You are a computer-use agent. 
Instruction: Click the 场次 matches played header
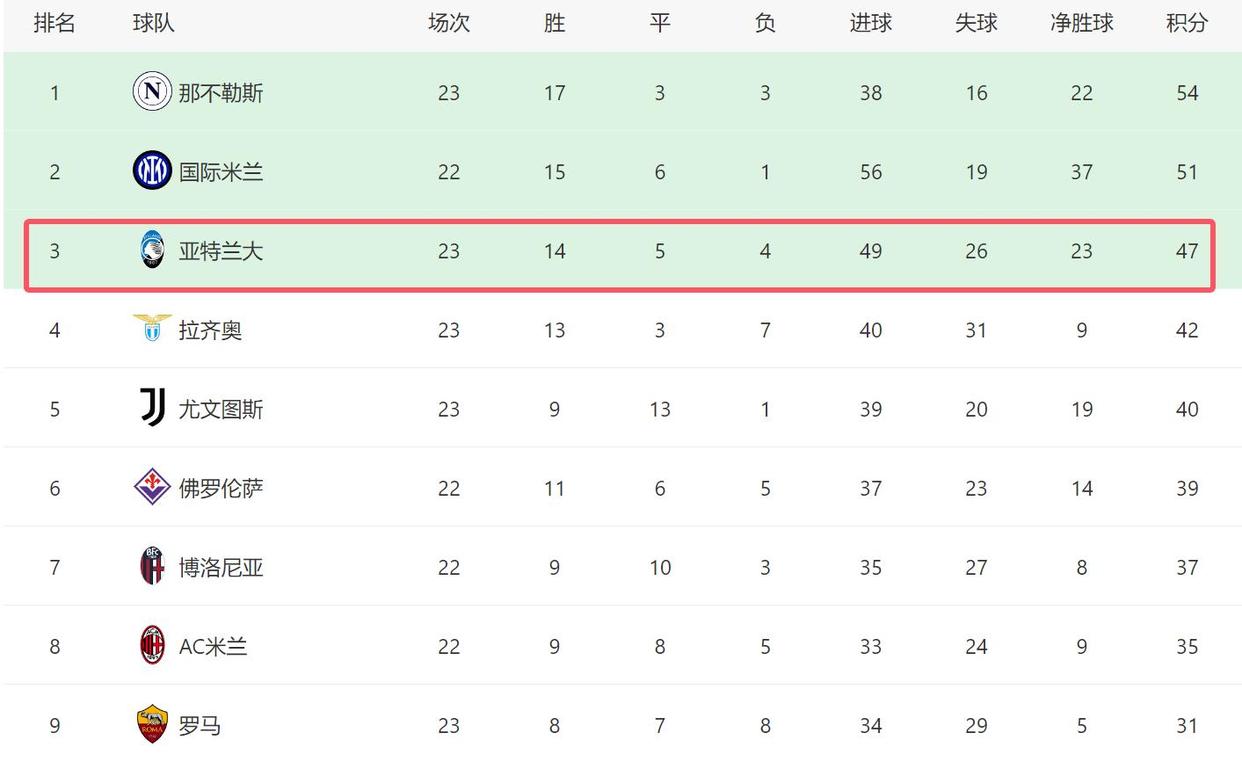pos(448,23)
